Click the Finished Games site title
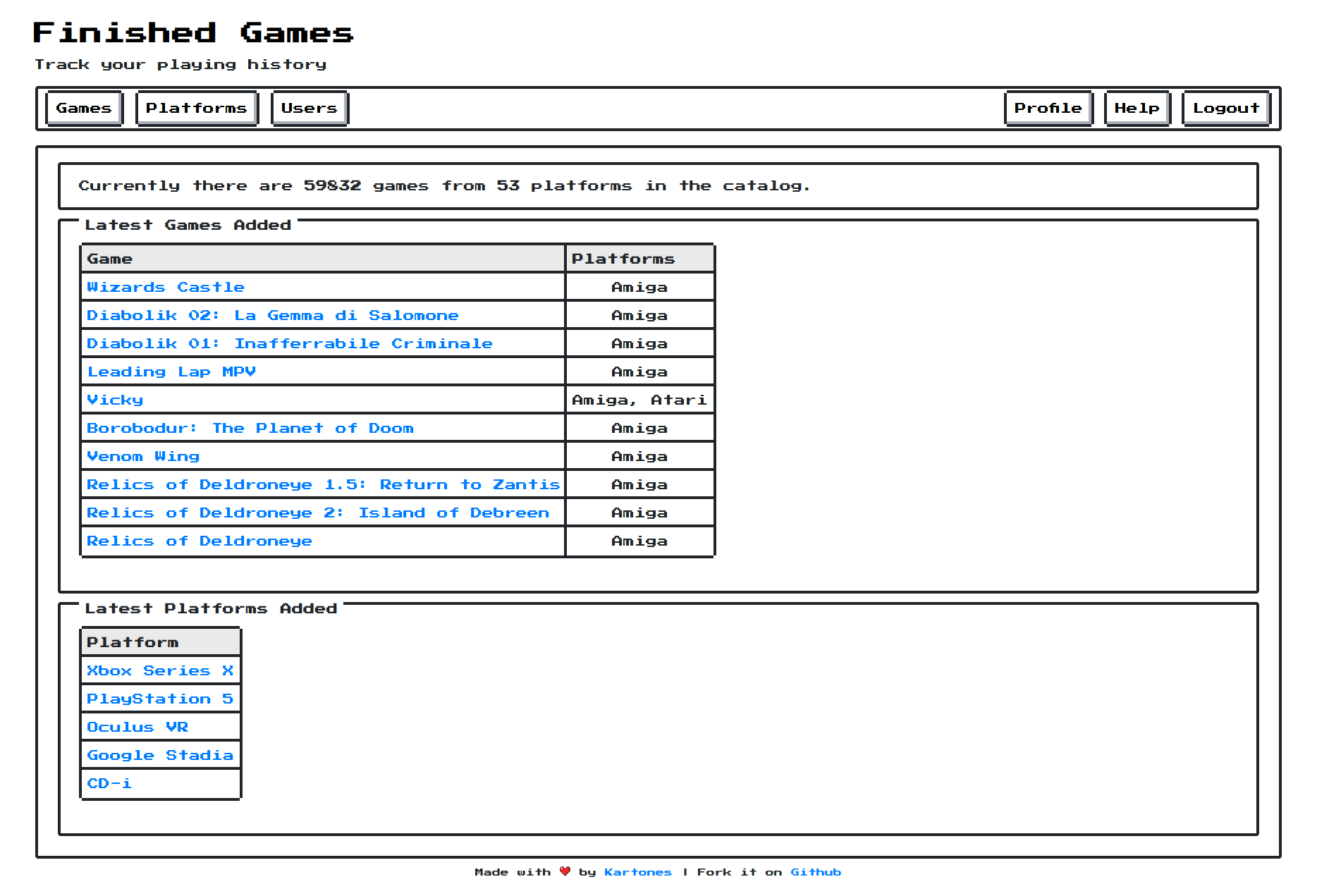Screen dimensions: 1317x896 coord(193,33)
